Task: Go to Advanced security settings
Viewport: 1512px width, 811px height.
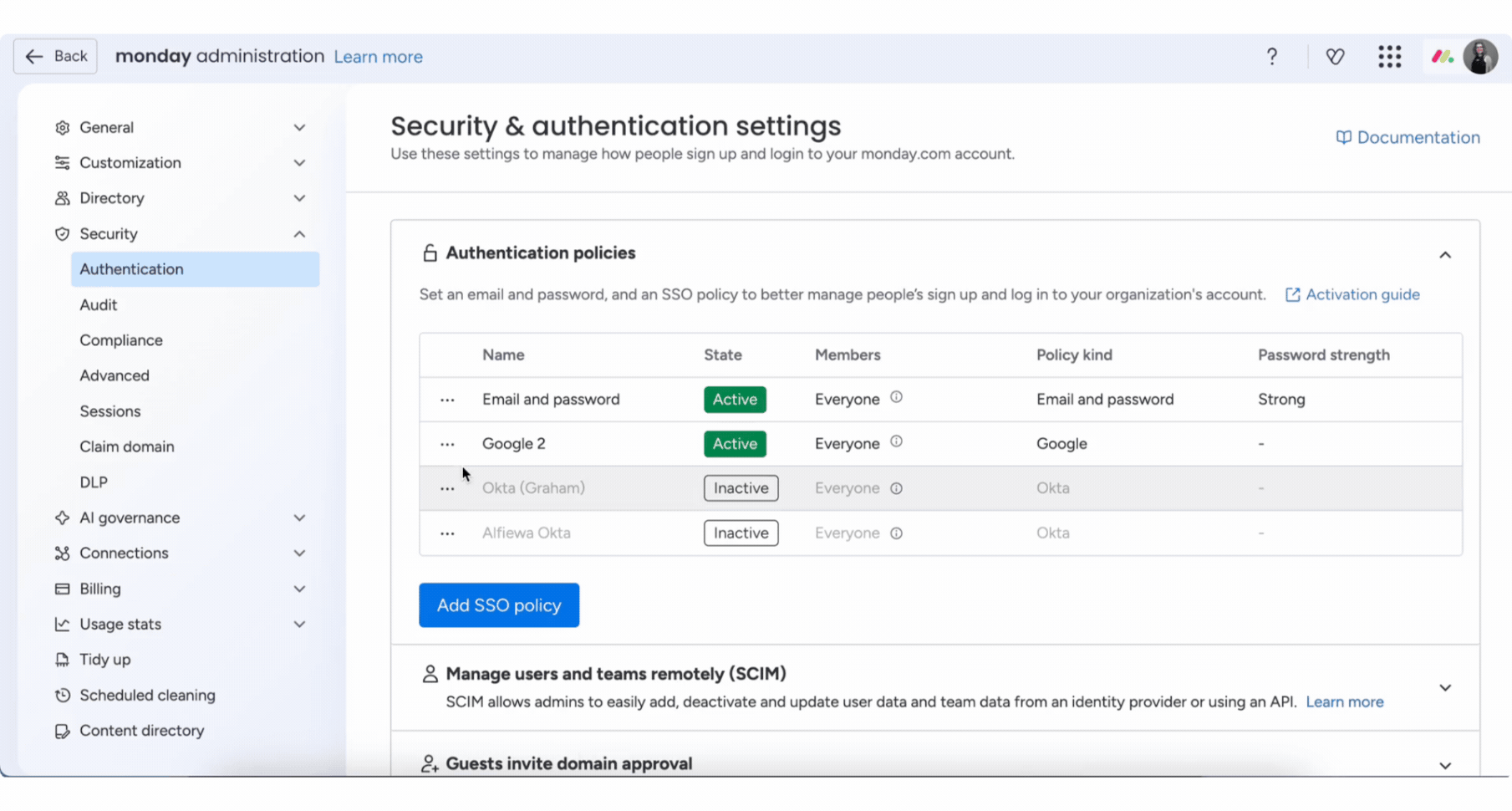Action: pos(115,375)
